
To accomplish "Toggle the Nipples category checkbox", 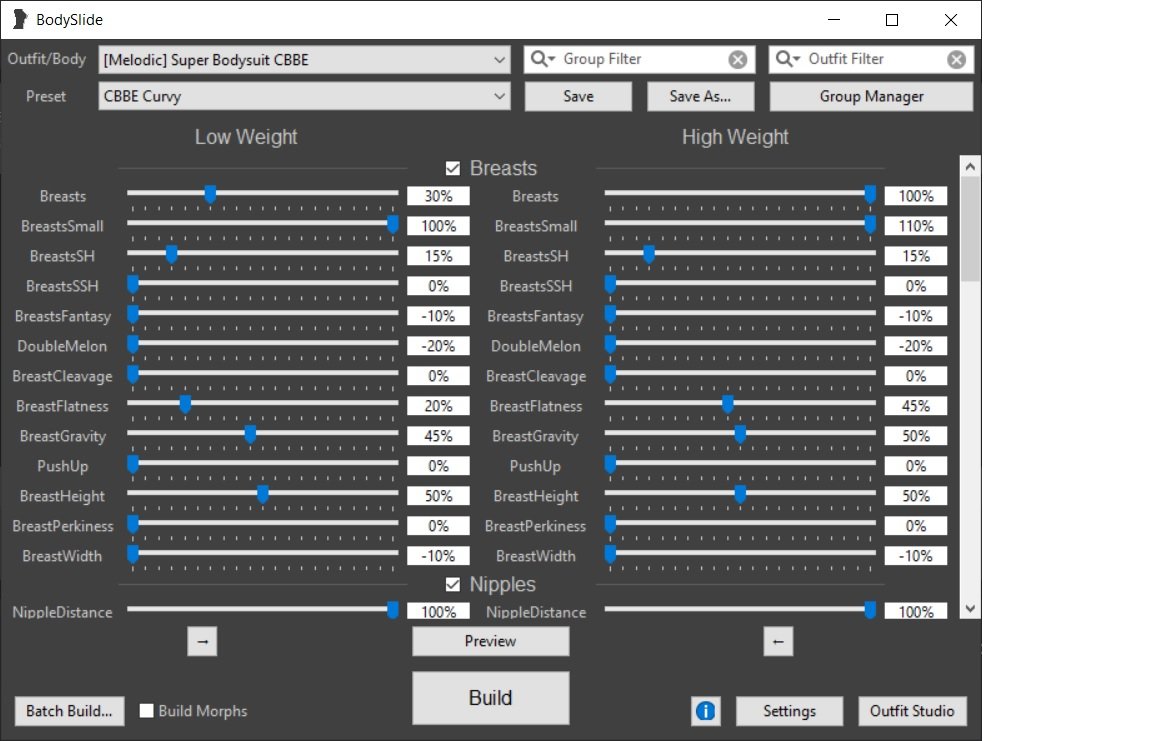I will (x=453, y=585).
